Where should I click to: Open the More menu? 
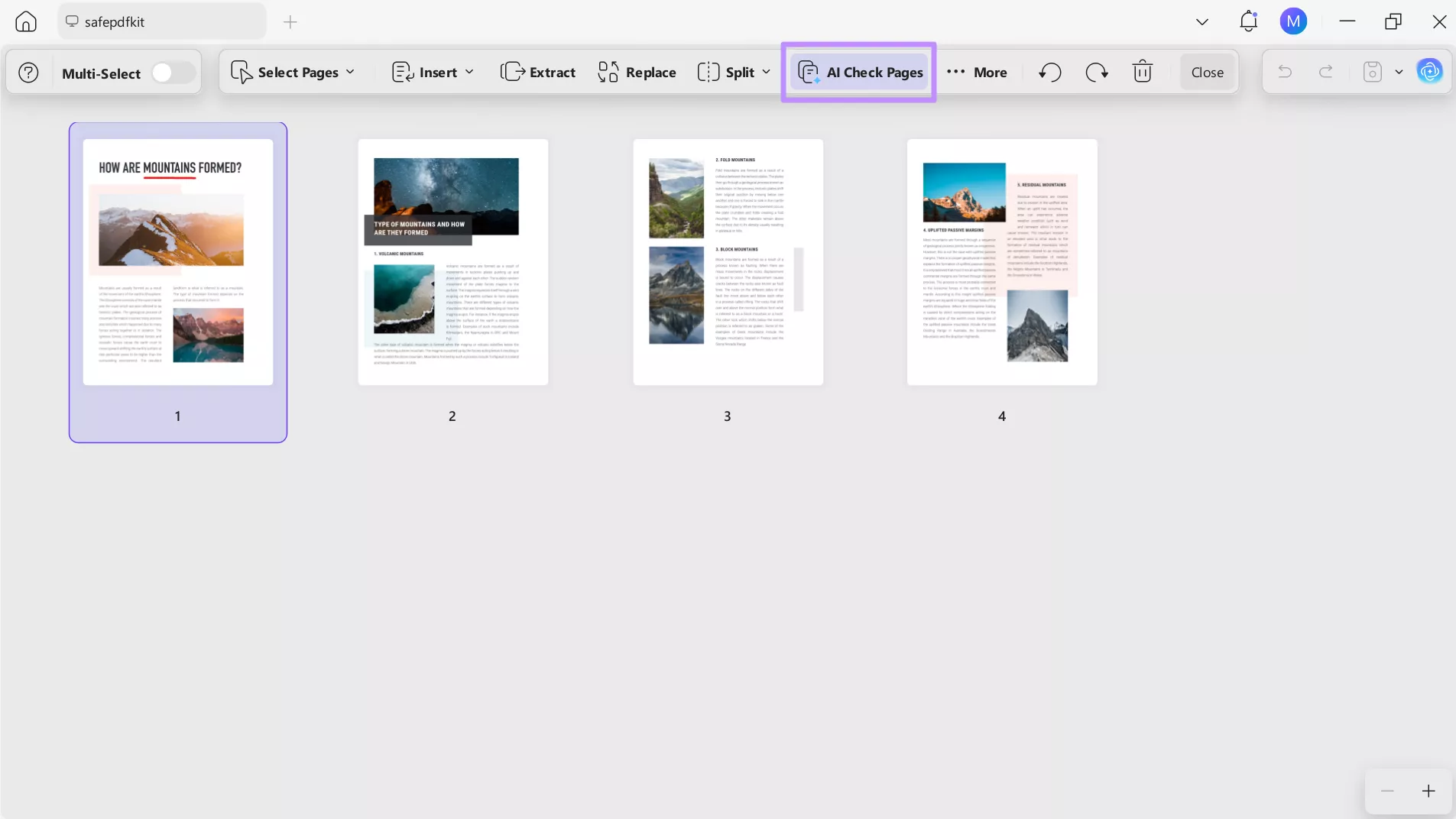click(x=979, y=72)
